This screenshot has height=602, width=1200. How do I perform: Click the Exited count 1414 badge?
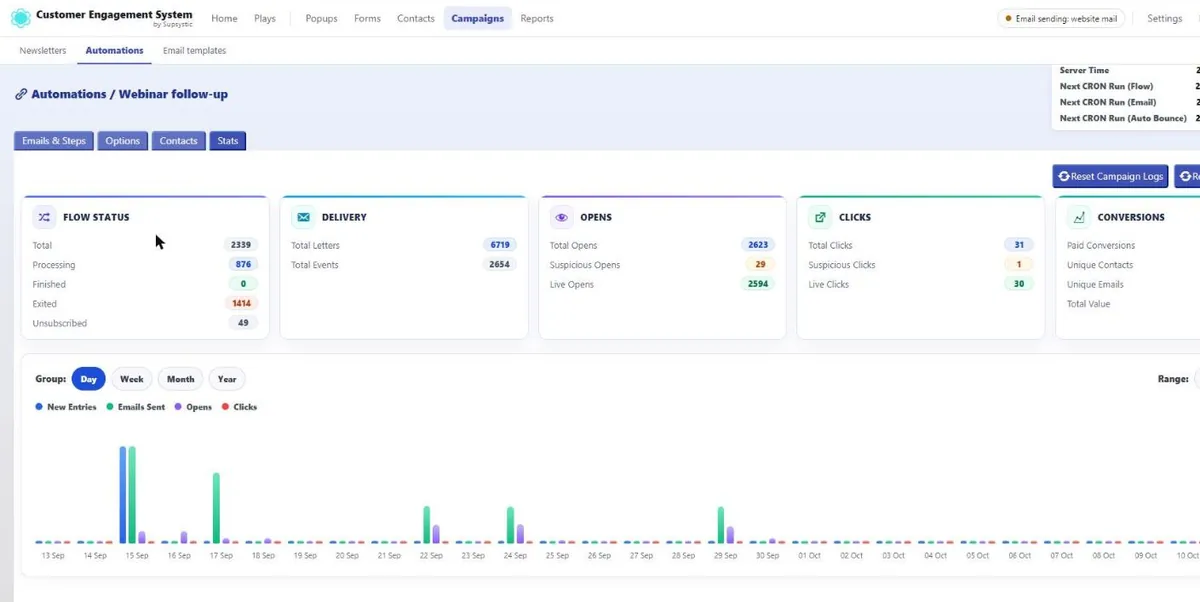click(241, 304)
